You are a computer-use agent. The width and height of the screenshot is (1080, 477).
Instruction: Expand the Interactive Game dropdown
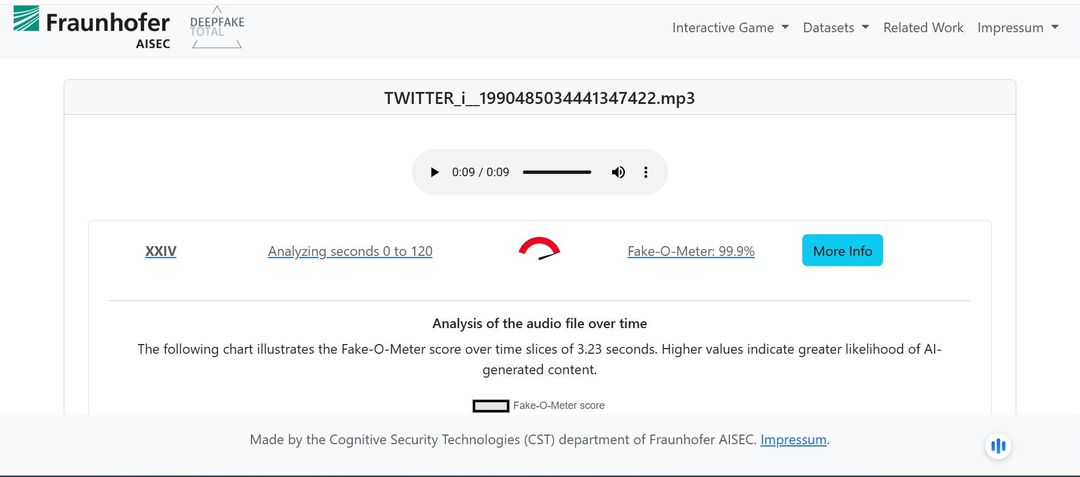(730, 28)
